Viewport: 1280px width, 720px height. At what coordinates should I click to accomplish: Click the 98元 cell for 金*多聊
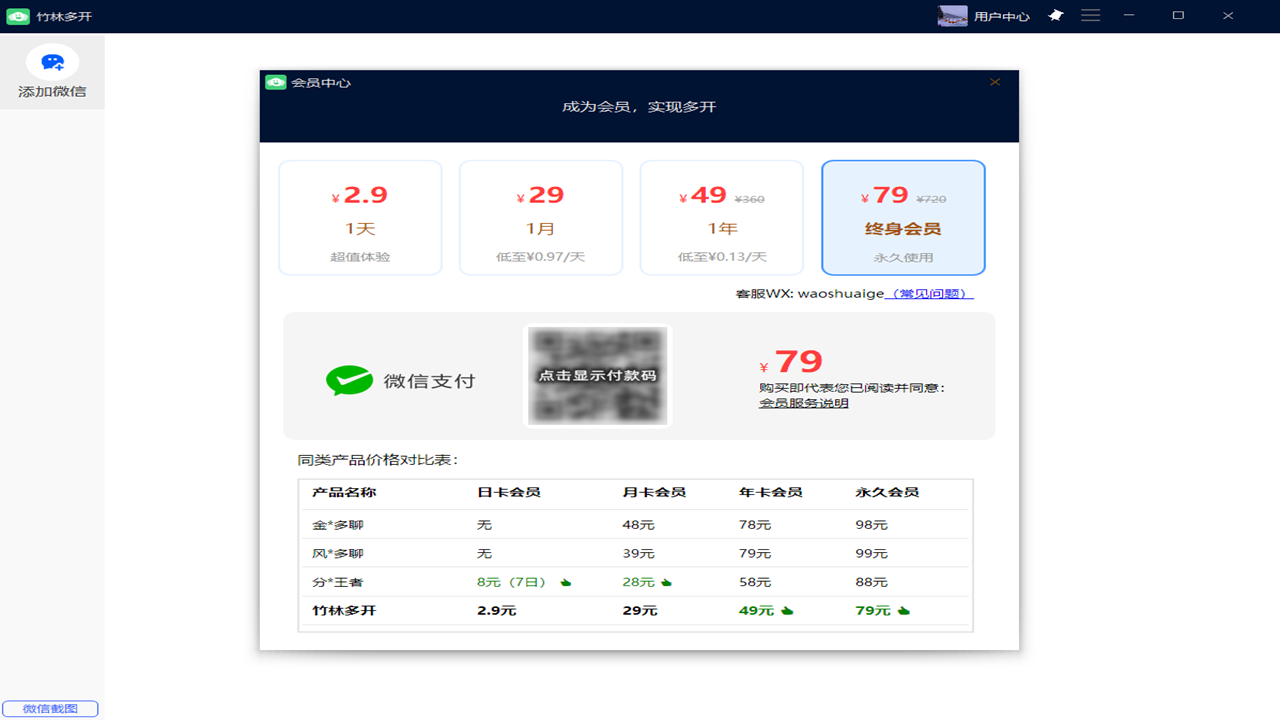tap(872, 525)
